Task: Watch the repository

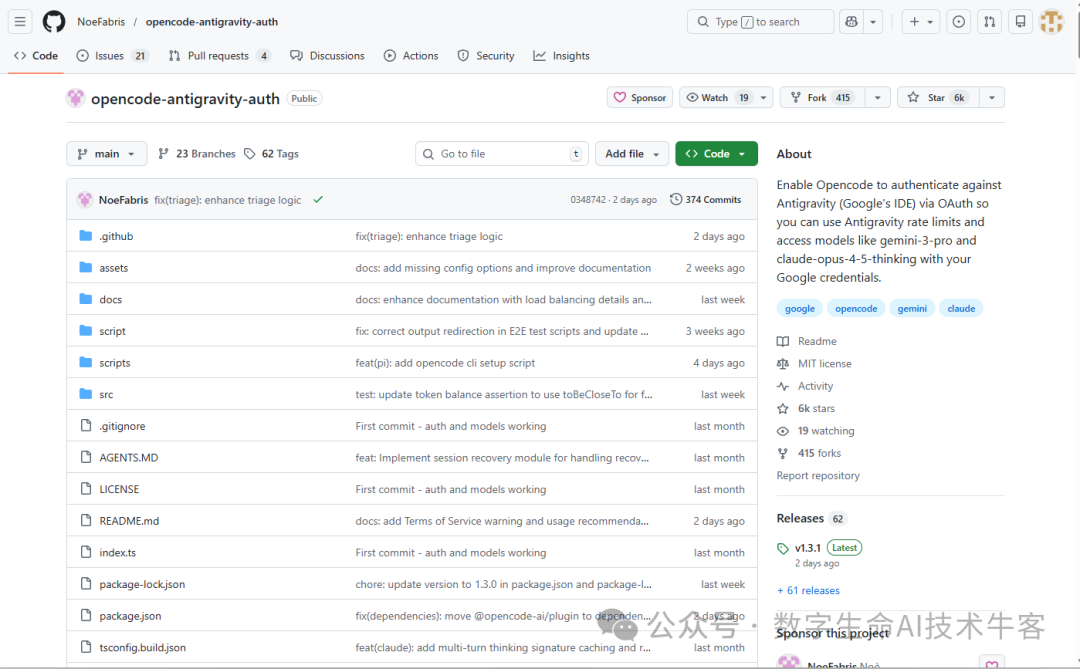Action: pos(716,97)
